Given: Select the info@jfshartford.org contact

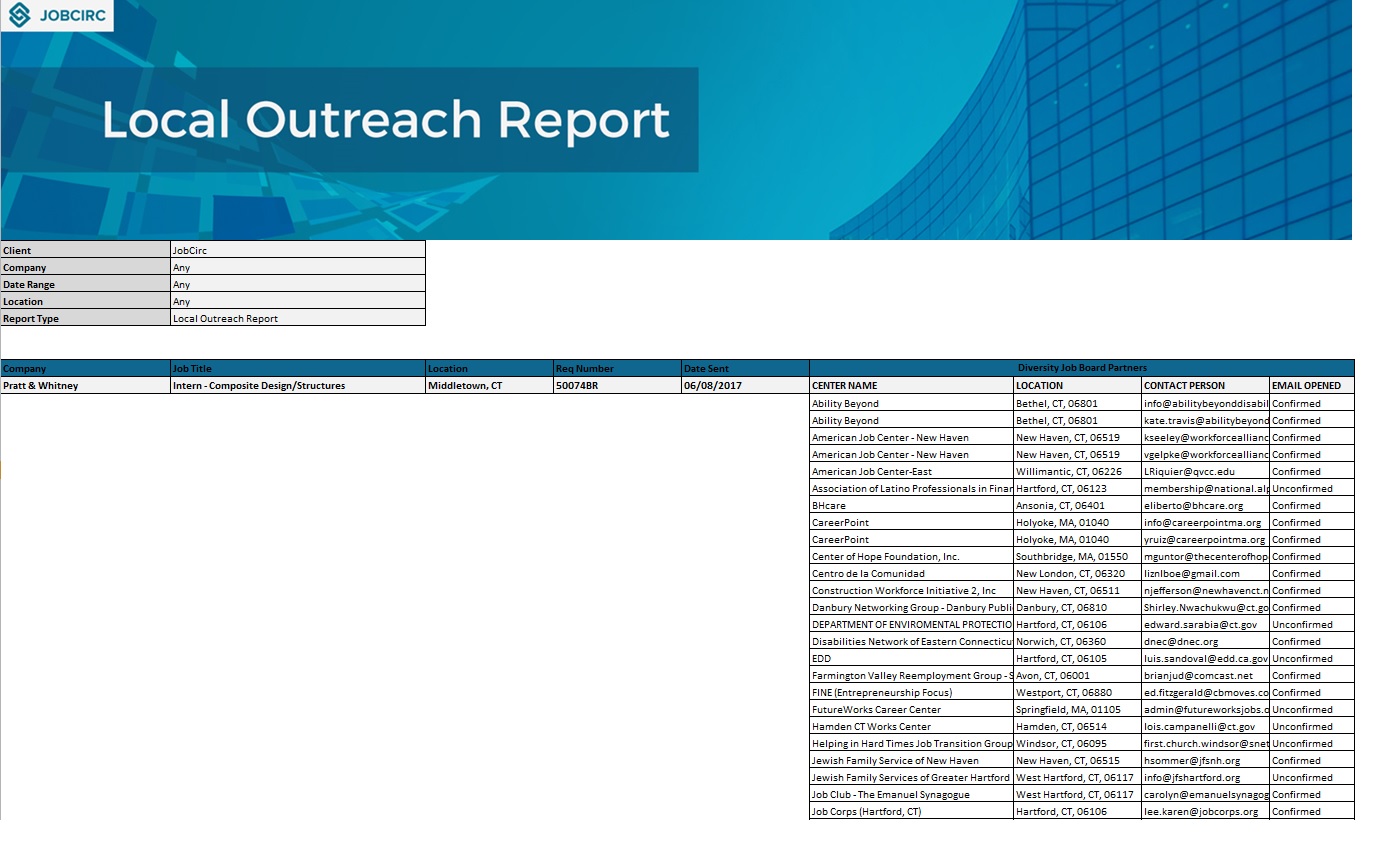Looking at the screenshot, I should click(x=1206, y=777).
